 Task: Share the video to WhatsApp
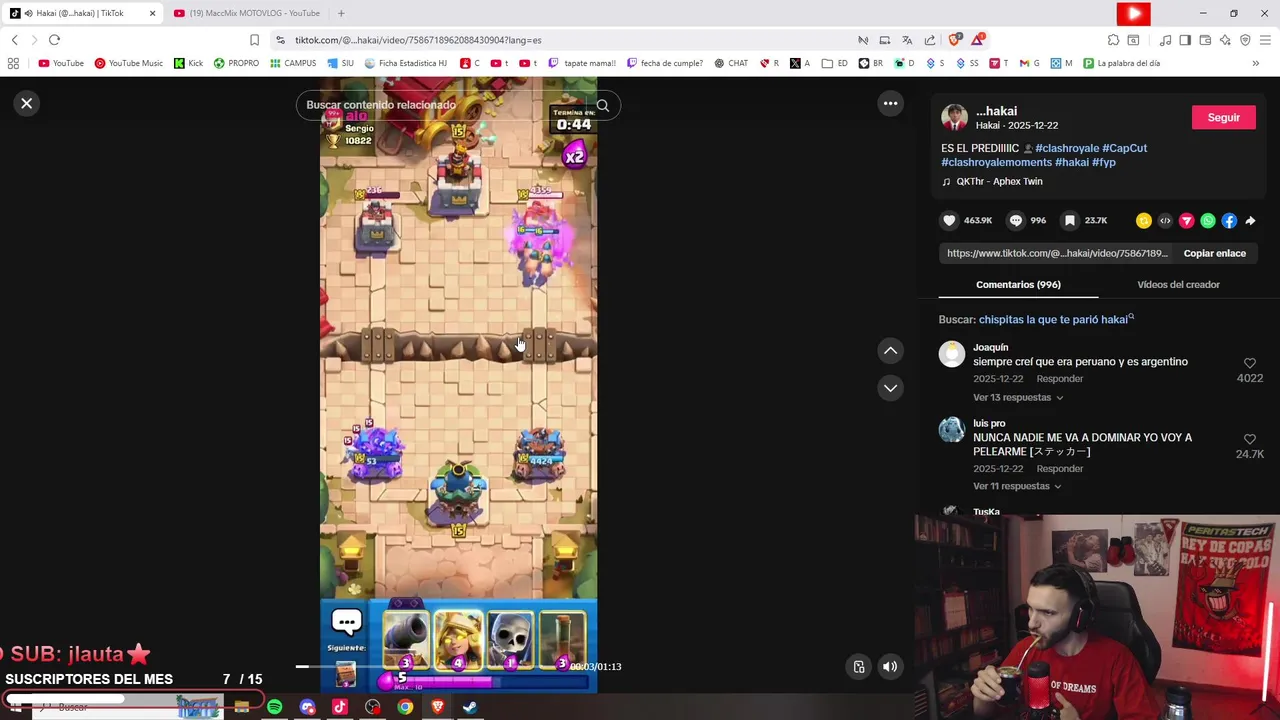1208,220
